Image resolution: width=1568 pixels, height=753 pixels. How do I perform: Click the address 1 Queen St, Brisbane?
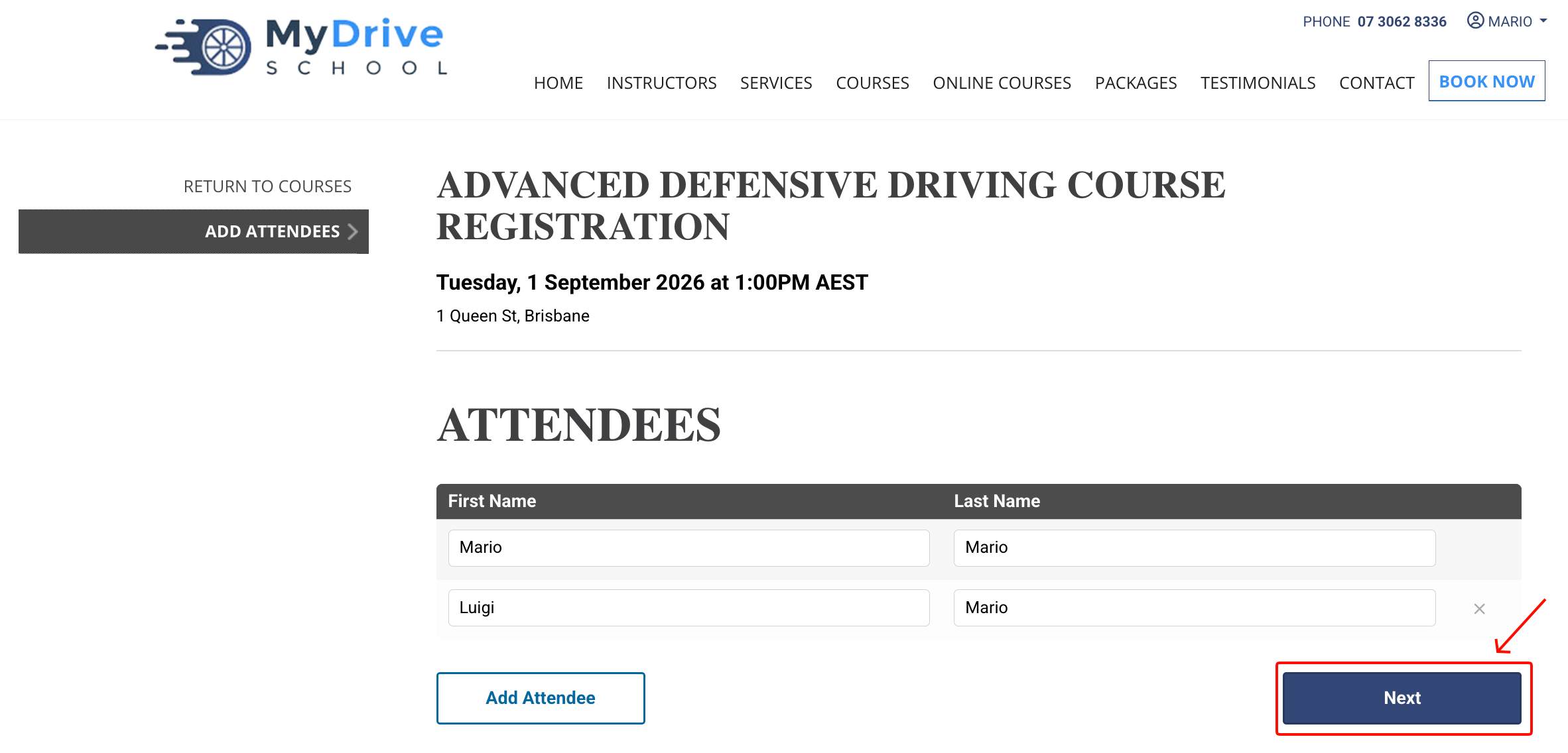(x=513, y=316)
